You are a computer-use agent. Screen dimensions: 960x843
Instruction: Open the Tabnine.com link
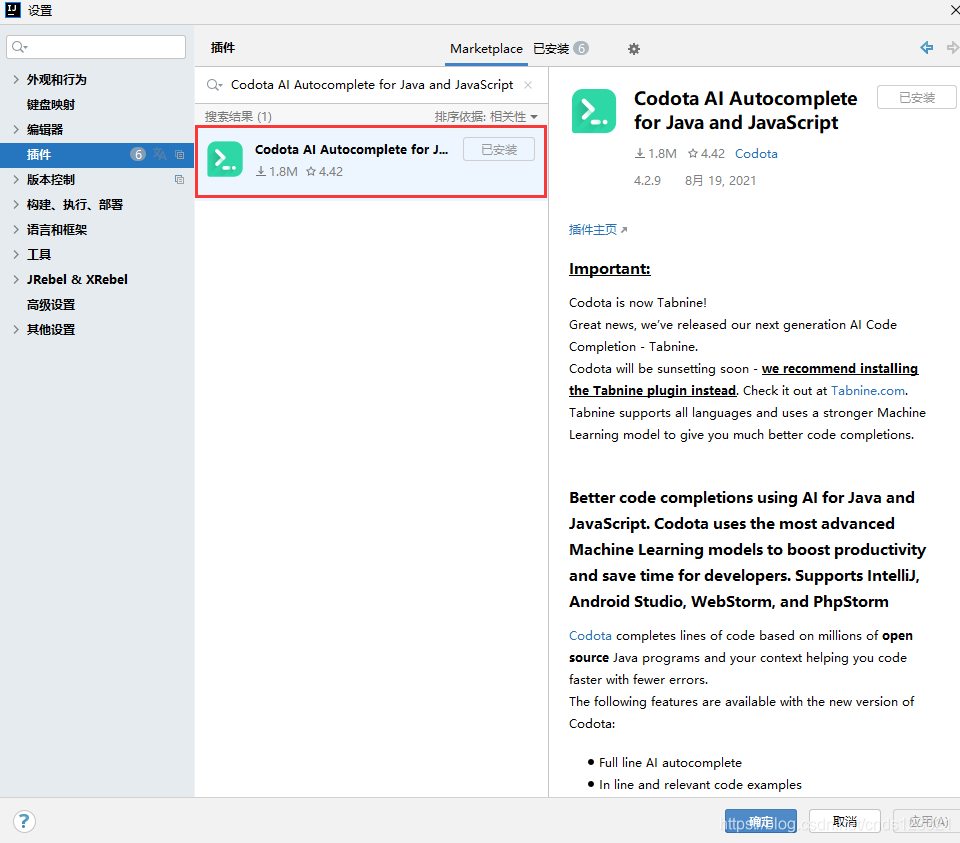[868, 391]
